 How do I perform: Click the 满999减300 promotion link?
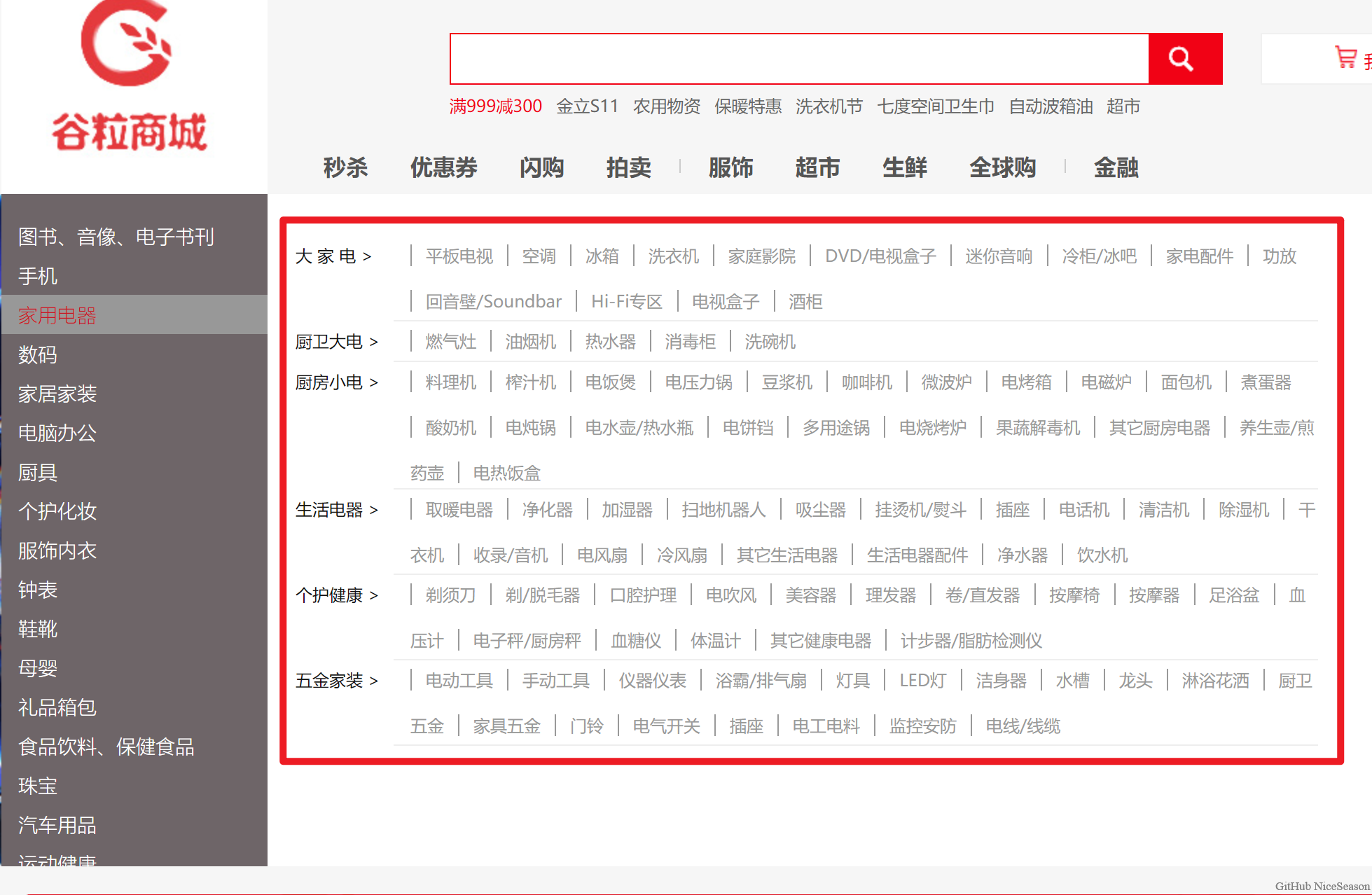point(495,106)
